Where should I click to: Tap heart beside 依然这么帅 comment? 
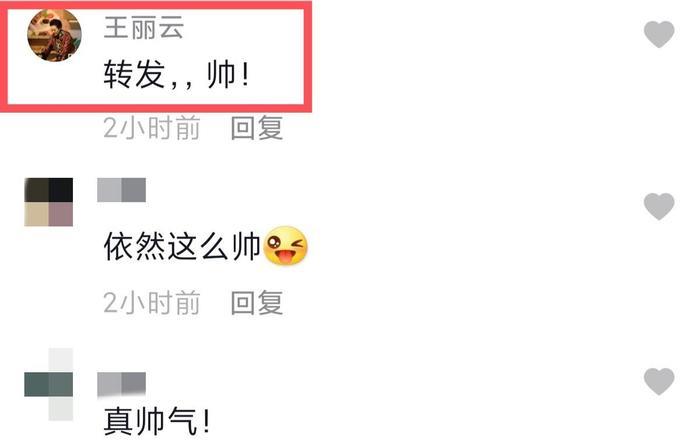pos(659,207)
